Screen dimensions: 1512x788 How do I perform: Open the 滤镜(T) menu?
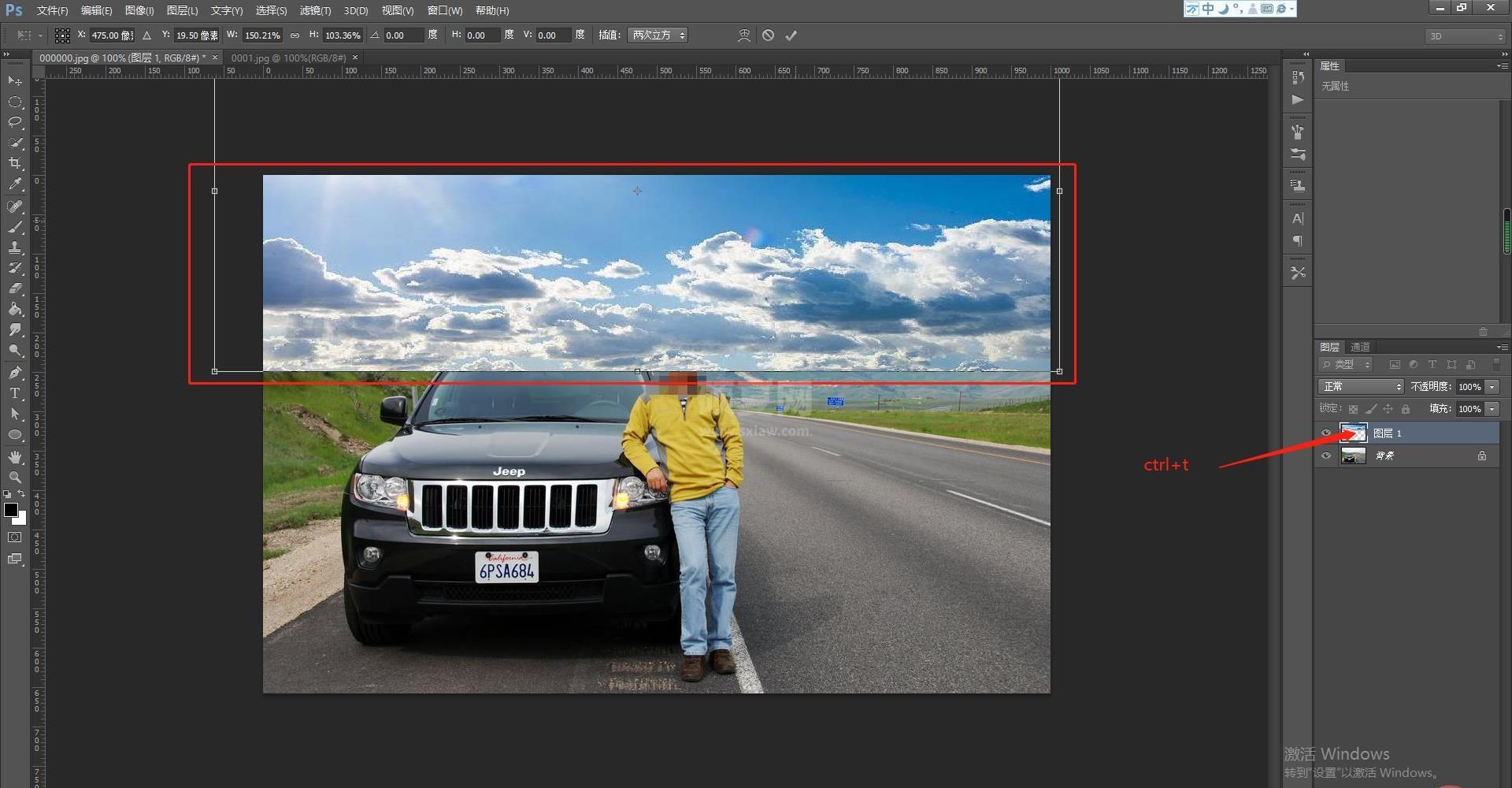pyautogui.click(x=315, y=10)
